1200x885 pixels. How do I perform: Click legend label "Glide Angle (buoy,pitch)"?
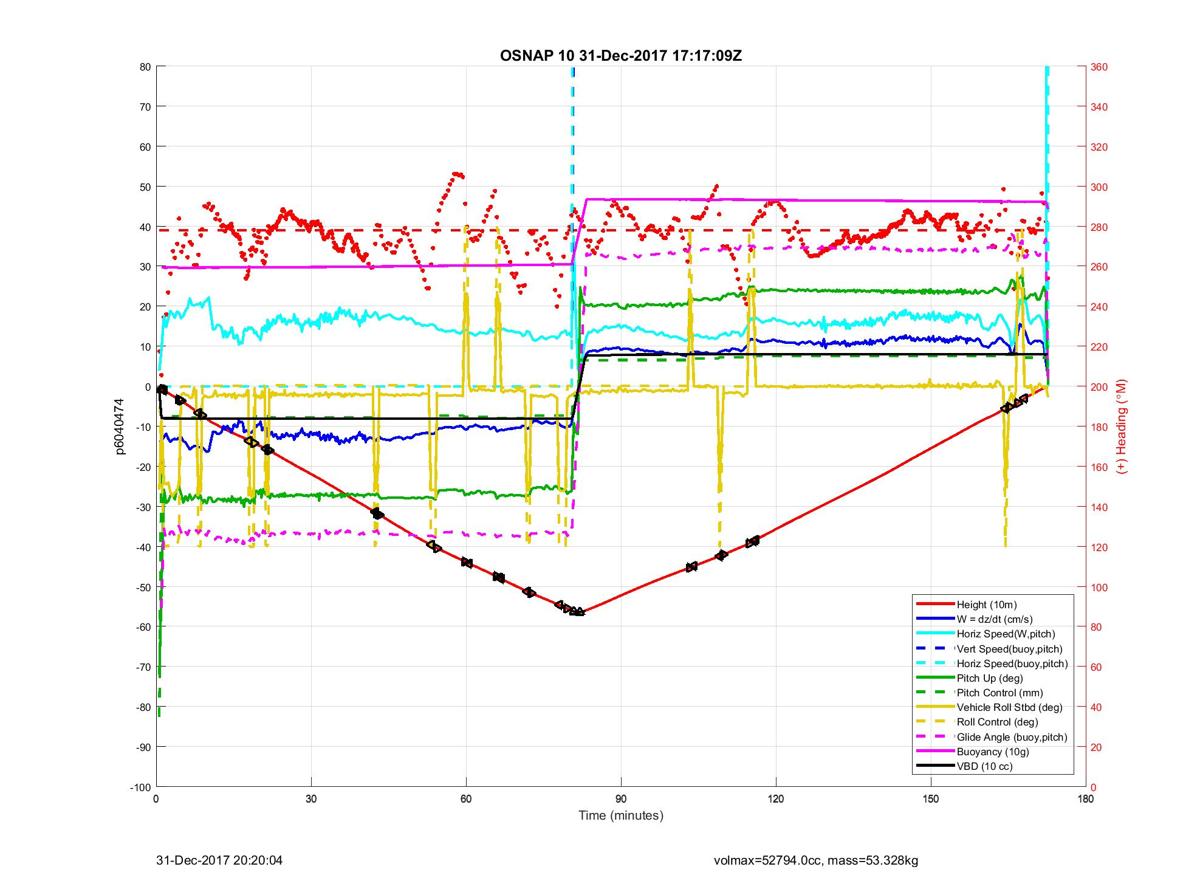point(1012,737)
